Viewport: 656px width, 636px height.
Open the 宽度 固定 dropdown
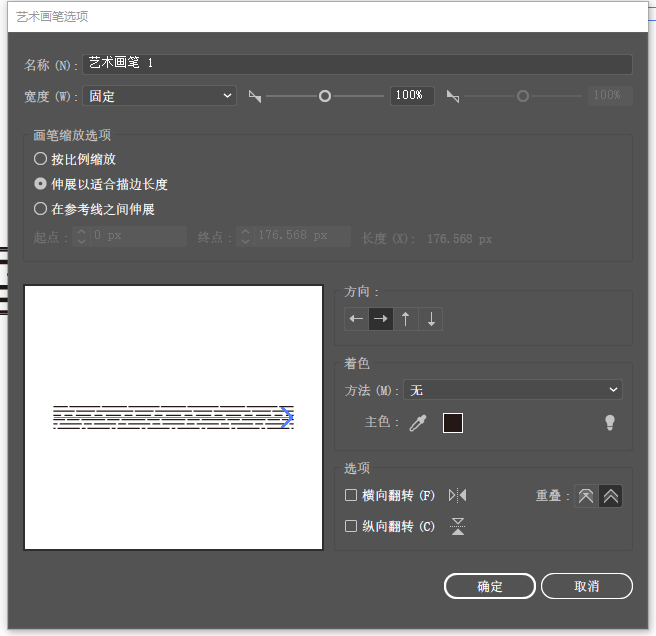coord(159,96)
